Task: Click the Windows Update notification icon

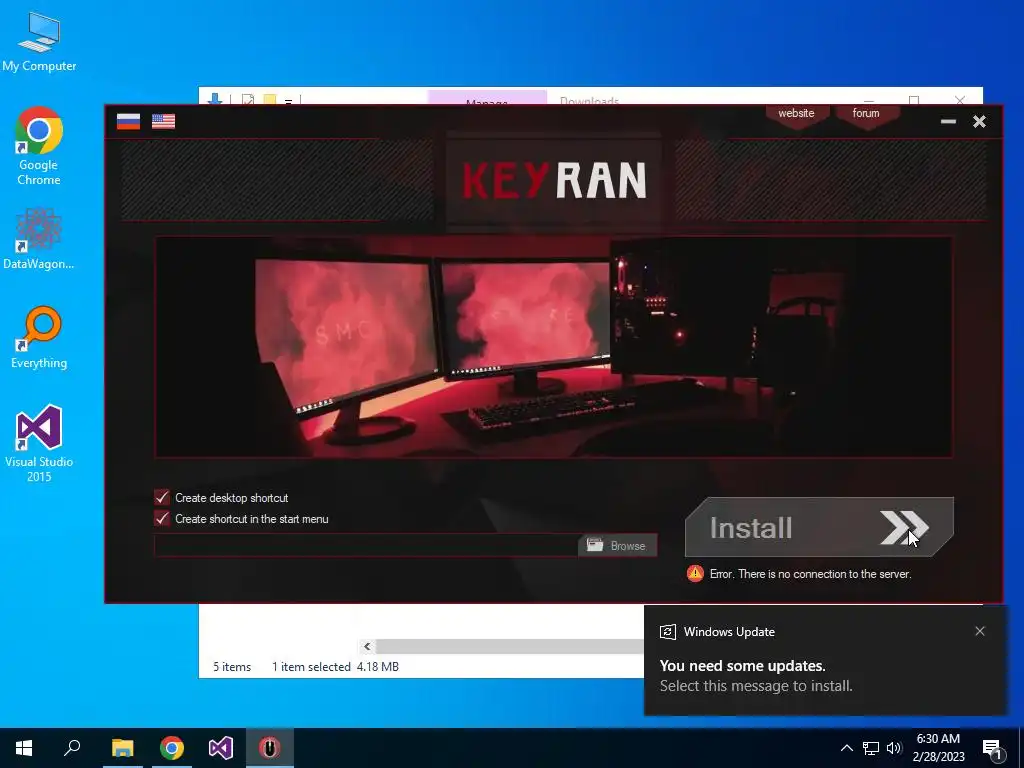Action: tap(667, 632)
